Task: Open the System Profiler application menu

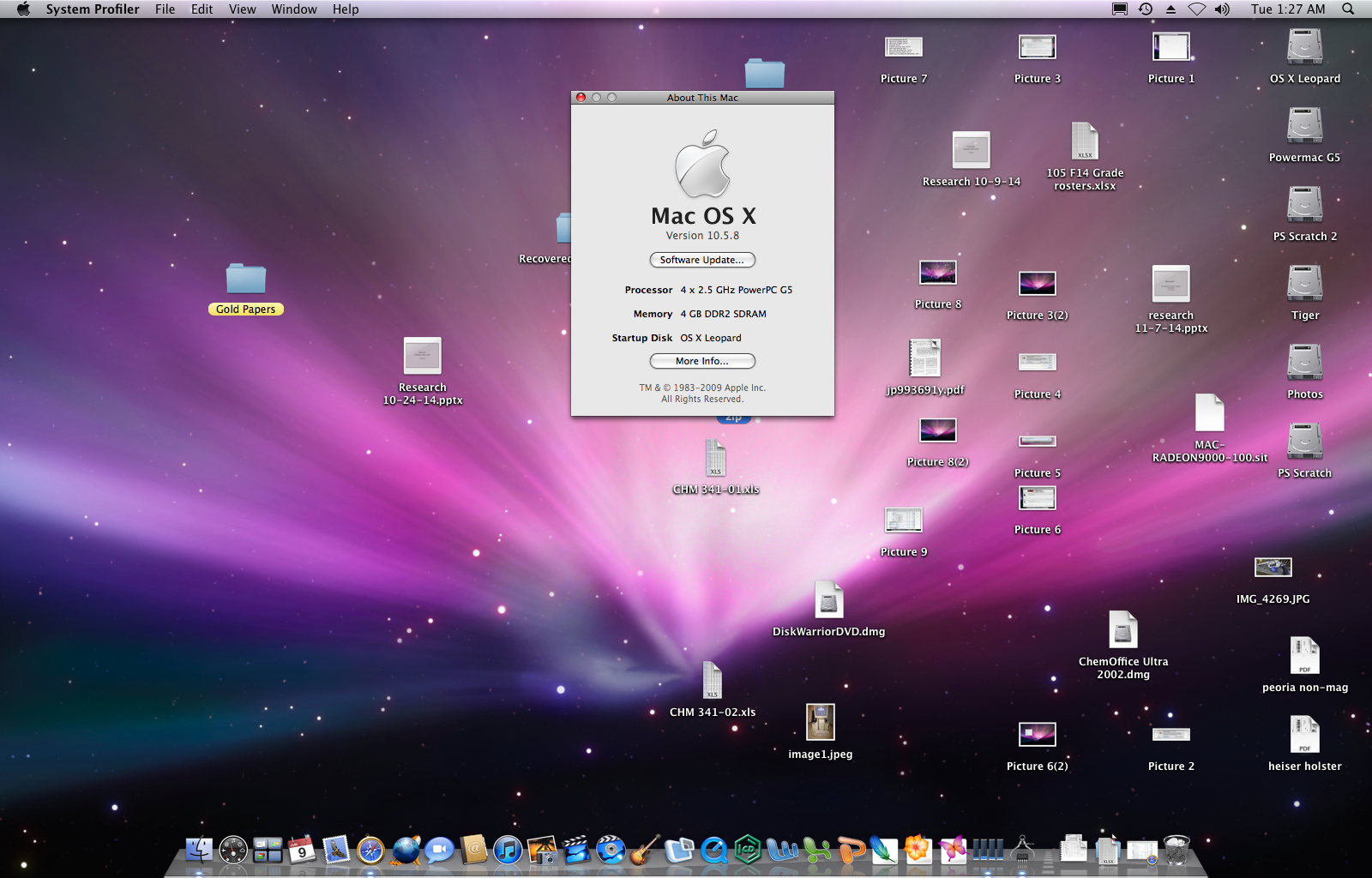Action: tap(93, 9)
